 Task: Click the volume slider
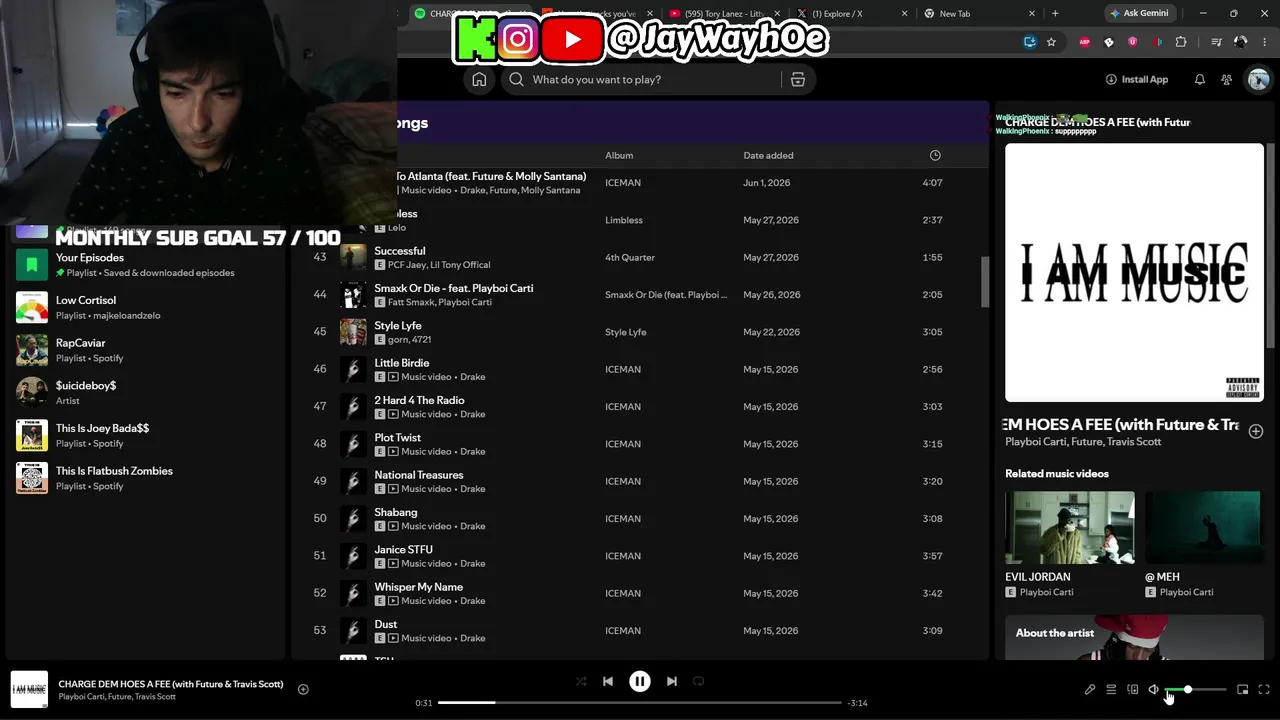(x=1196, y=690)
